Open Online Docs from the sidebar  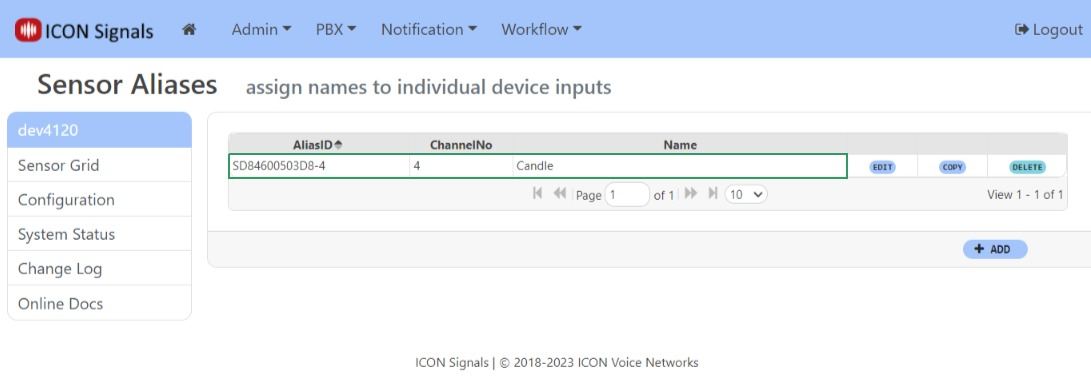[x=99, y=304]
